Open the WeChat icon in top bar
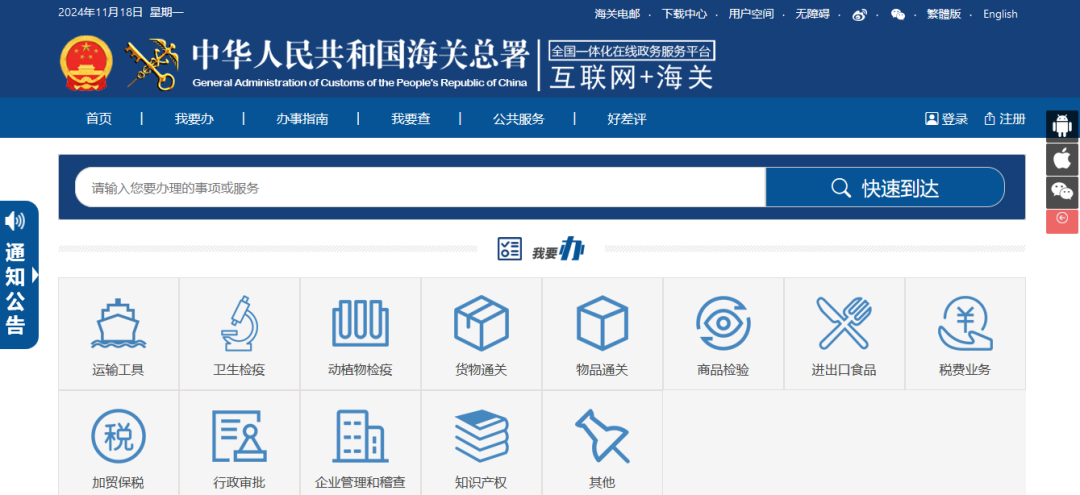Viewport: 1080px width, 495px height. pos(897,14)
